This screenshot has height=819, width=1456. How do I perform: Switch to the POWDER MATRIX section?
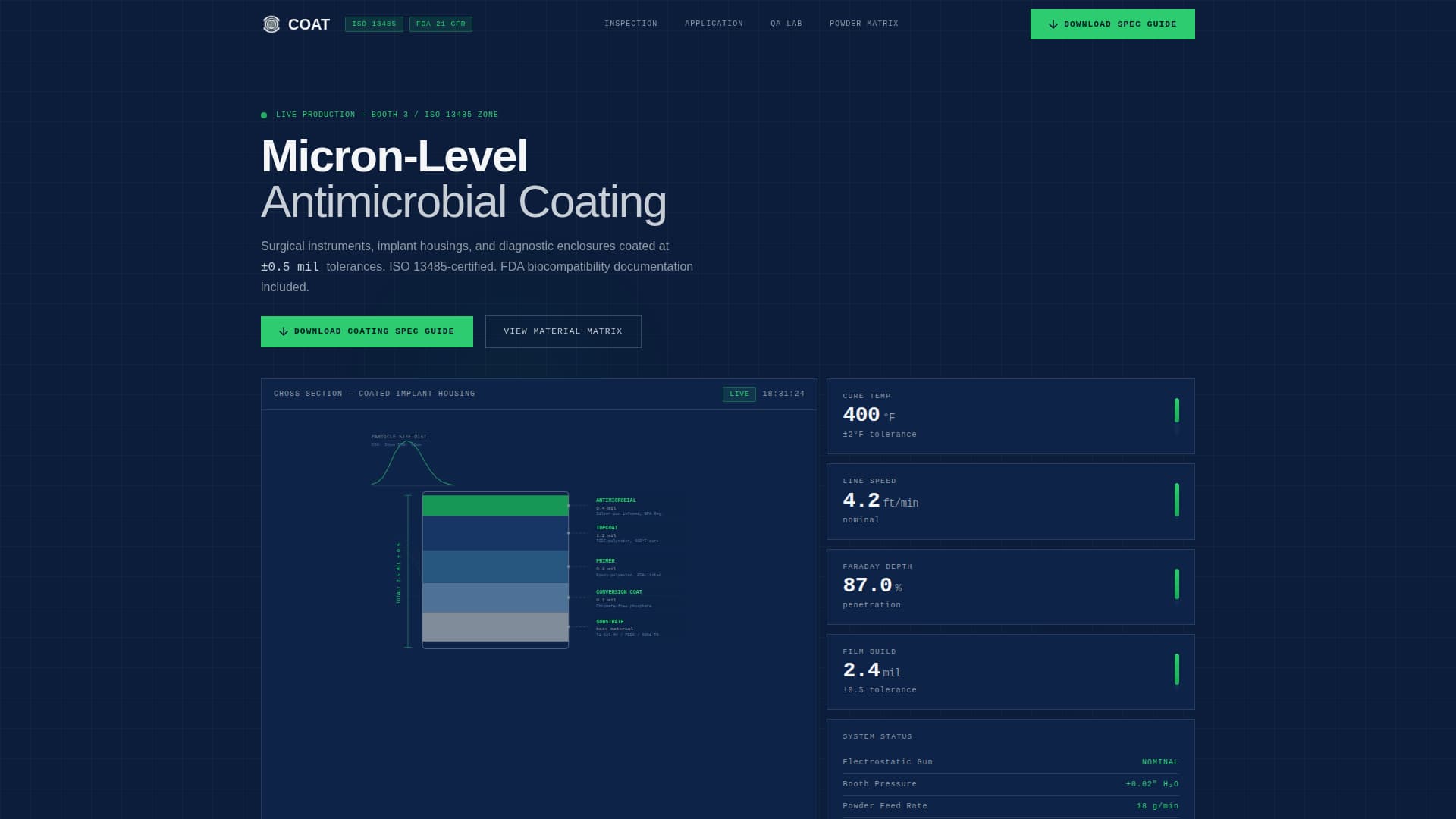coord(864,24)
